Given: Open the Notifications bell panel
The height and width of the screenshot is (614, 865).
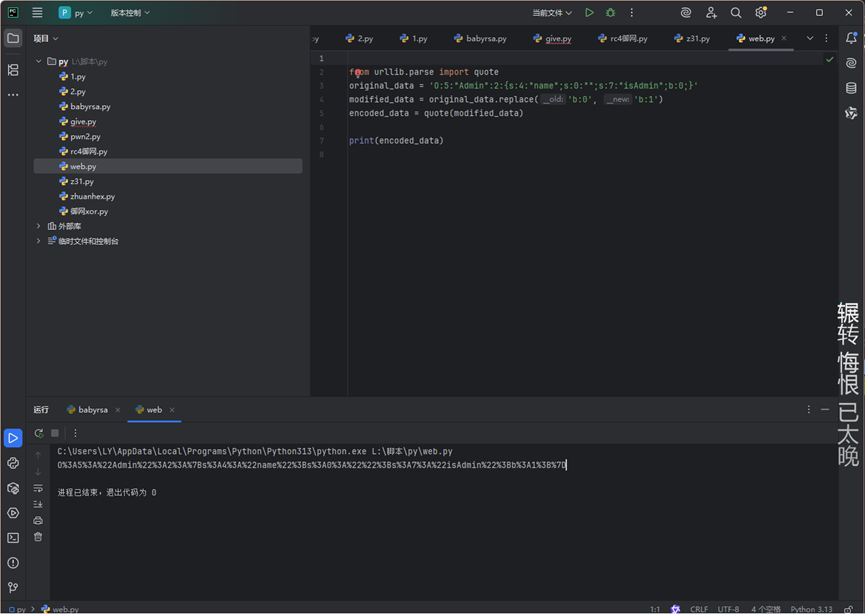Looking at the screenshot, I should (851, 38).
